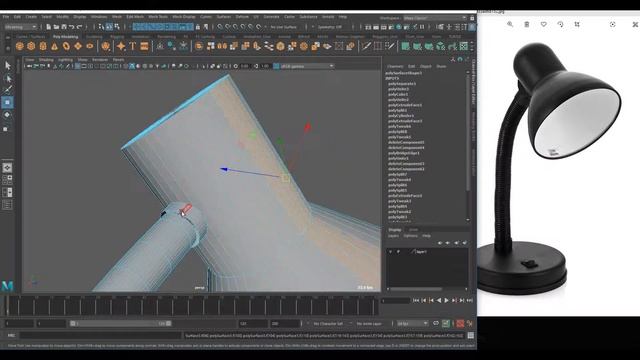Click the Type (T) text shelf icon

(133, 46)
